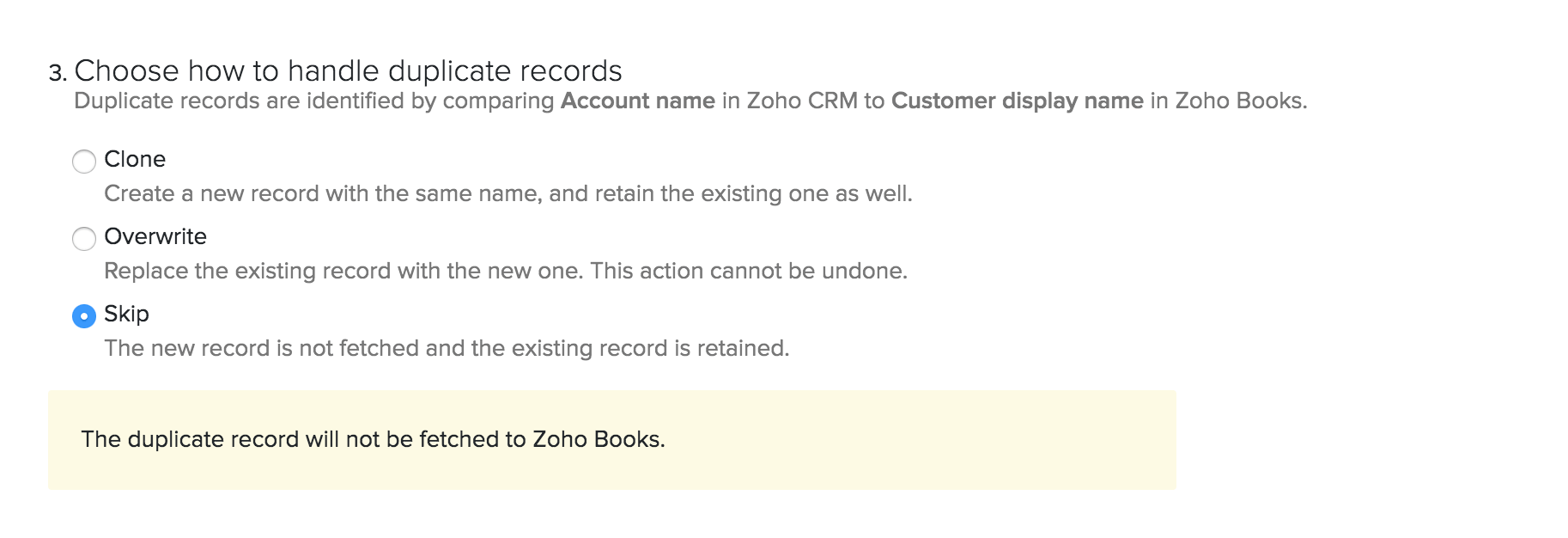Click the step number 3 marker
Screen dimensions: 1568x538
coord(57,72)
